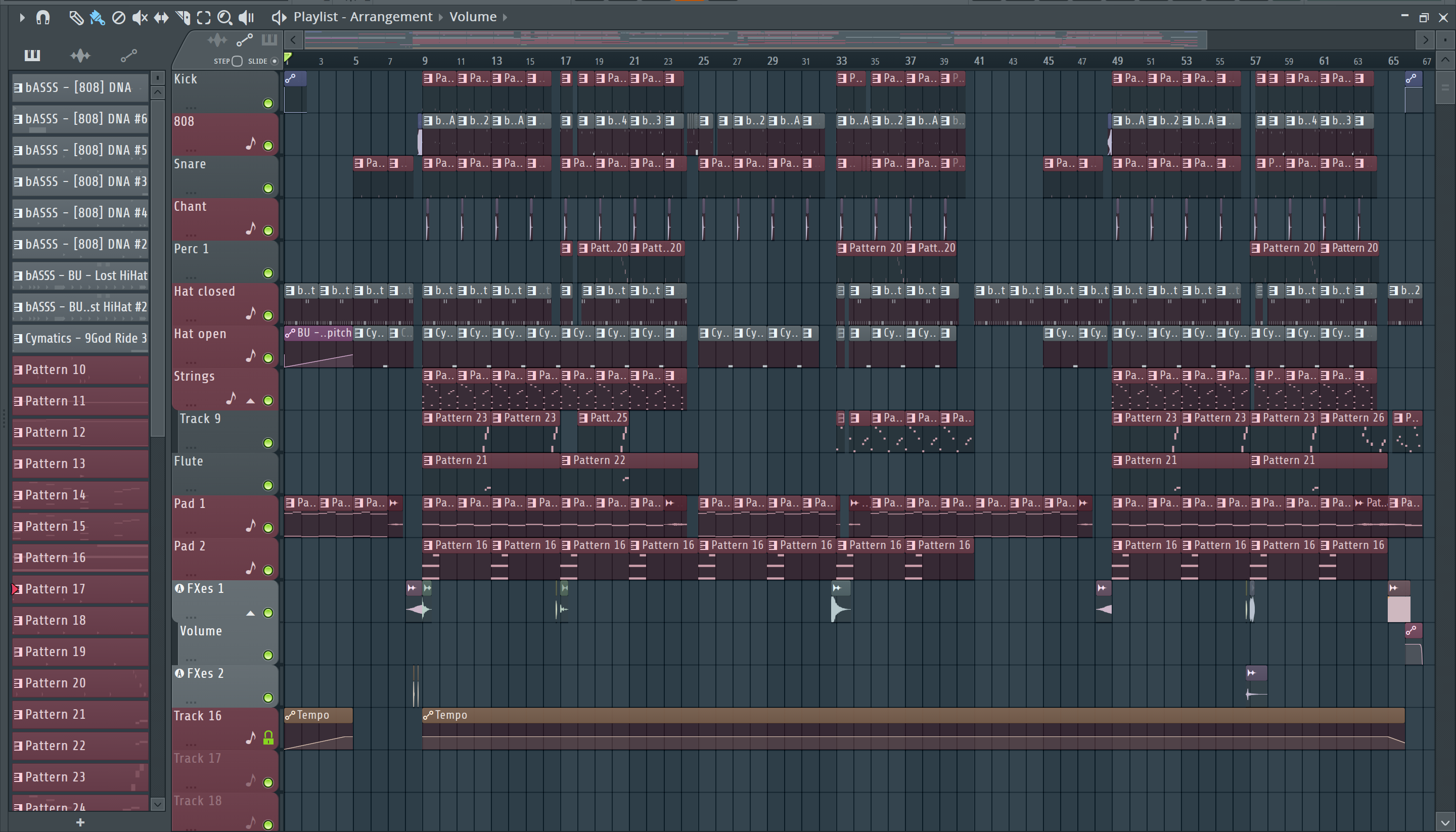Viewport: 1456px width, 832px height.
Task: Select the Select tool dashed-square icon
Action: click(x=204, y=18)
